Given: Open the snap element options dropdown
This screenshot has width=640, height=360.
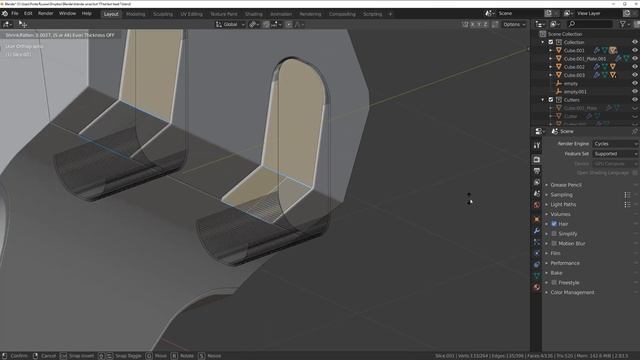Looking at the screenshot, I should coord(276,24).
